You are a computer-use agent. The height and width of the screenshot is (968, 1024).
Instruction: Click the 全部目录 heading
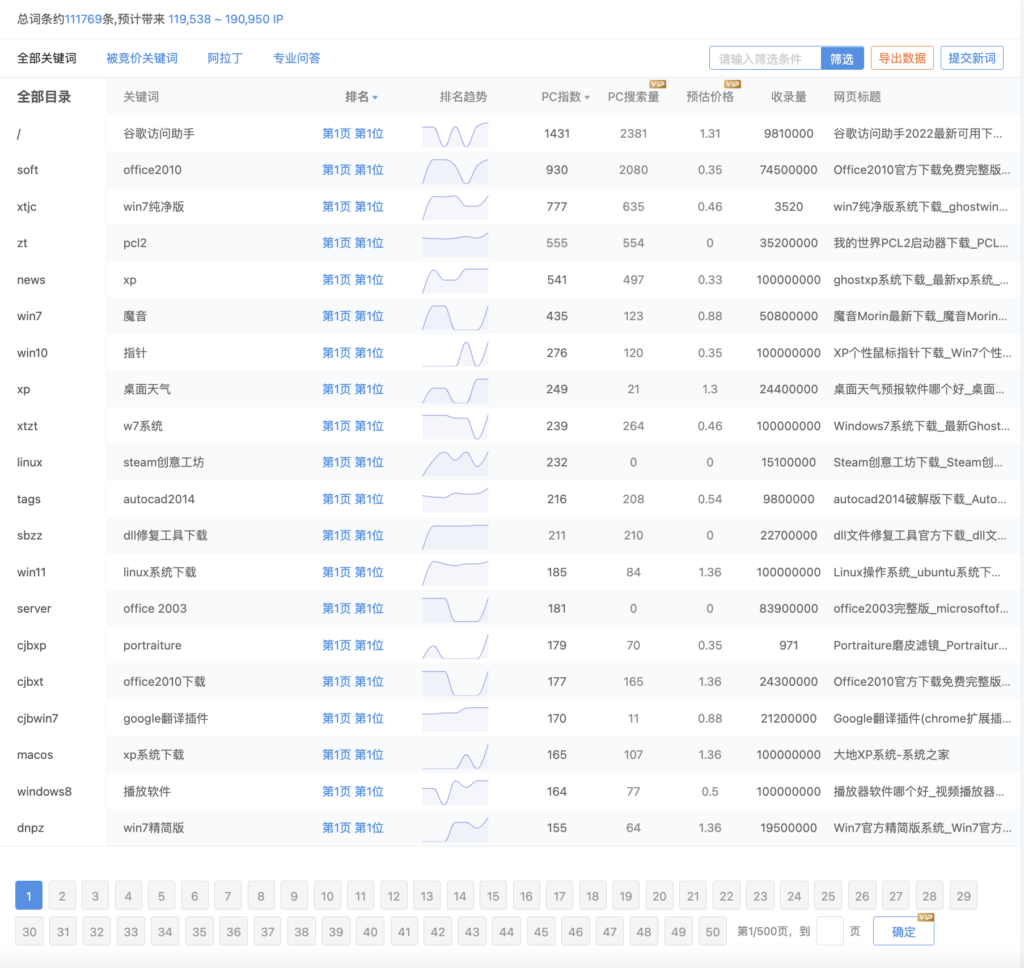44,97
